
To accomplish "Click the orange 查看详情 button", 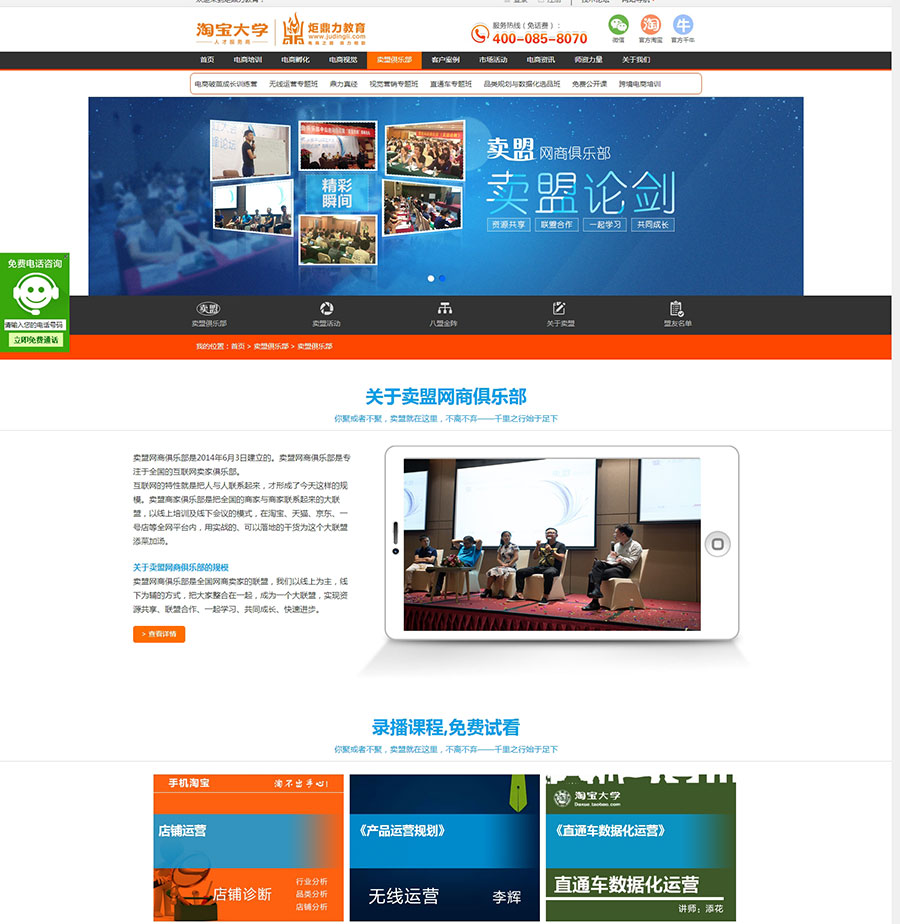I will 159,634.
